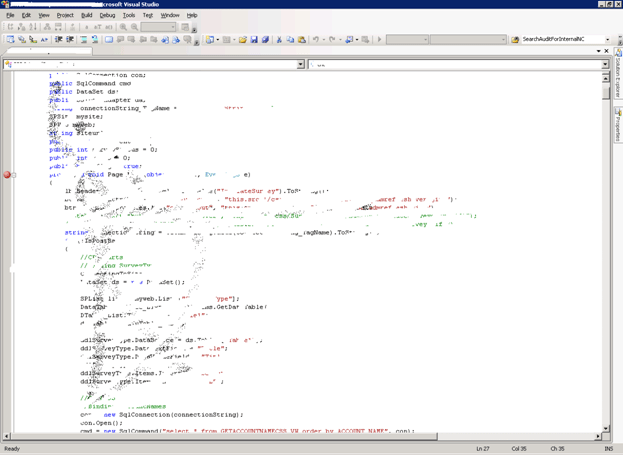The height and width of the screenshot is (455, 623).
Task: Open the Properties side tab
Action: (x=618, y=125)
